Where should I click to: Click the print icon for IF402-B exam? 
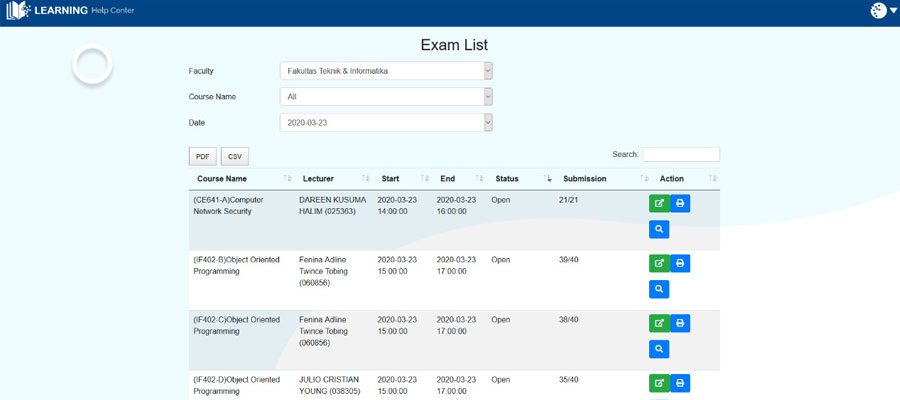(x=680, y=264)
